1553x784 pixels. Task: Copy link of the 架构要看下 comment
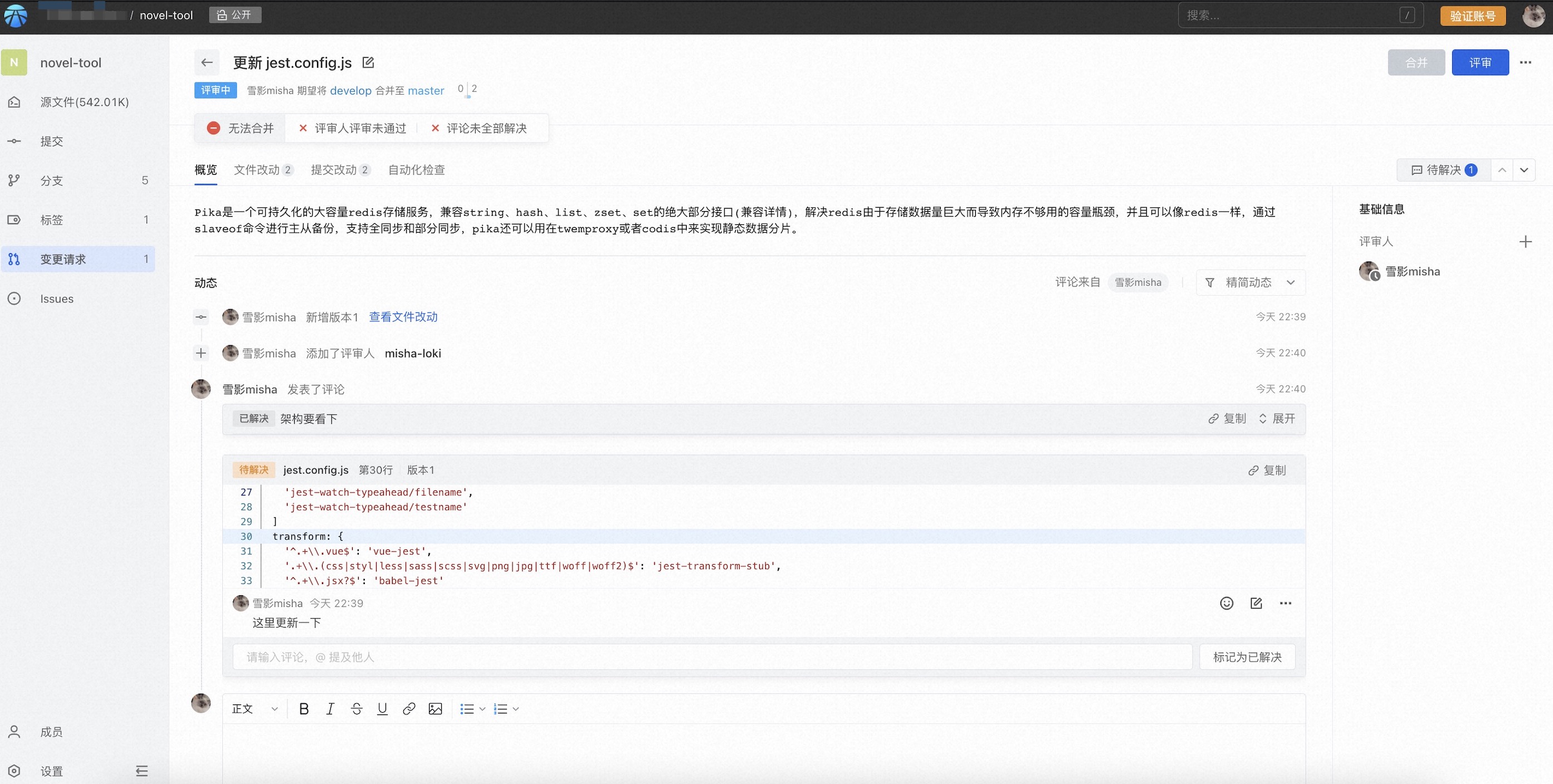[1227, 418]
